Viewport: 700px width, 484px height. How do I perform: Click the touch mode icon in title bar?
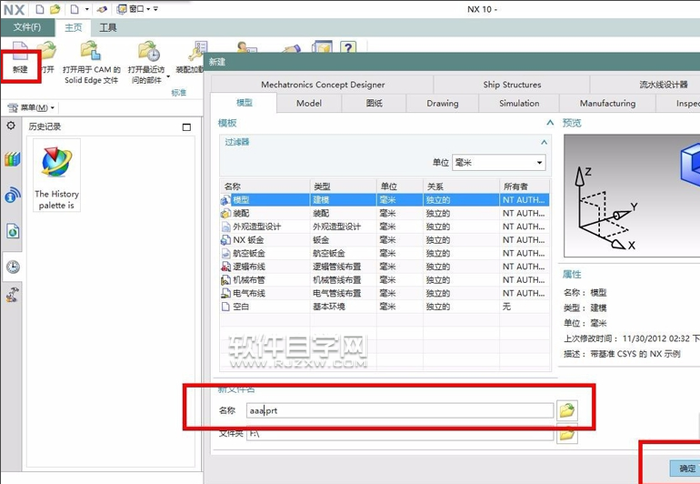click(x=101, y=9)
